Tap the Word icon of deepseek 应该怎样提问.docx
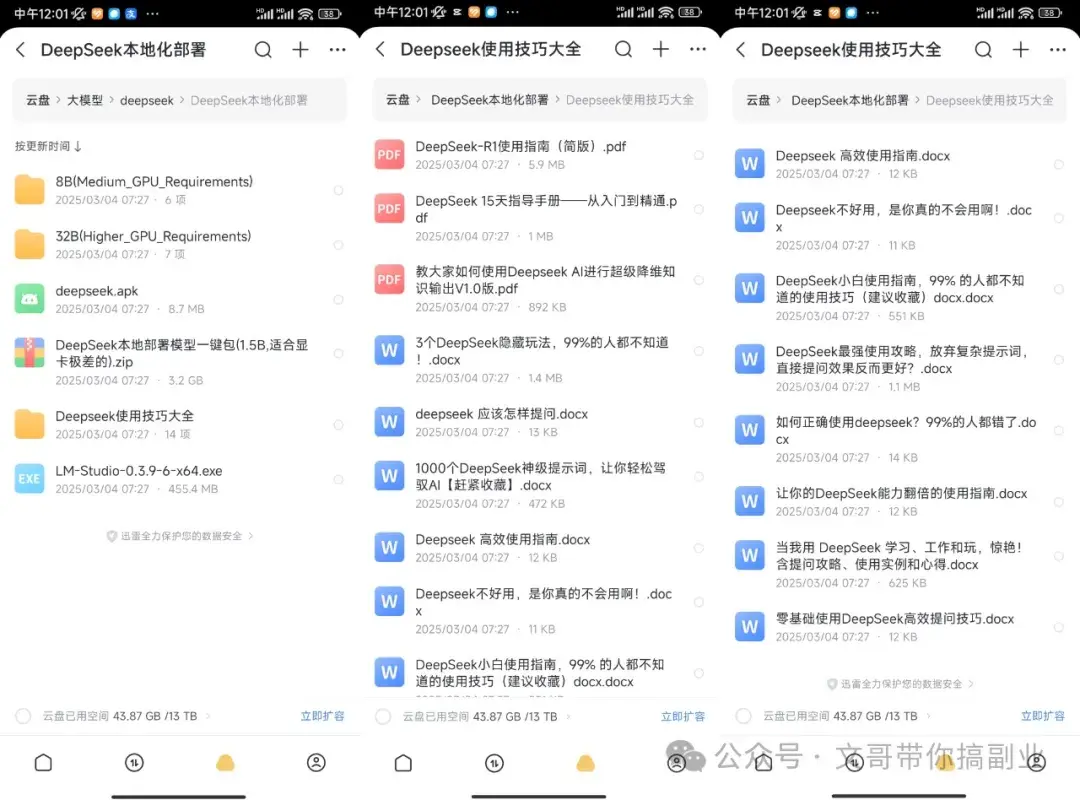 [389, 422]
